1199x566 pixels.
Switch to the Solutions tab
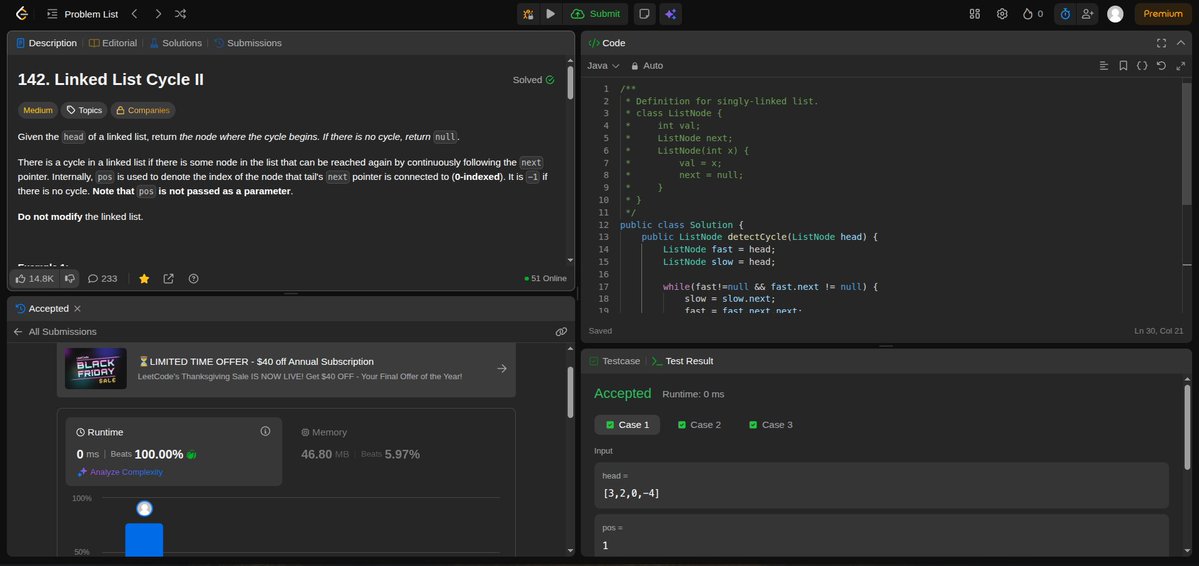(175, 43)
